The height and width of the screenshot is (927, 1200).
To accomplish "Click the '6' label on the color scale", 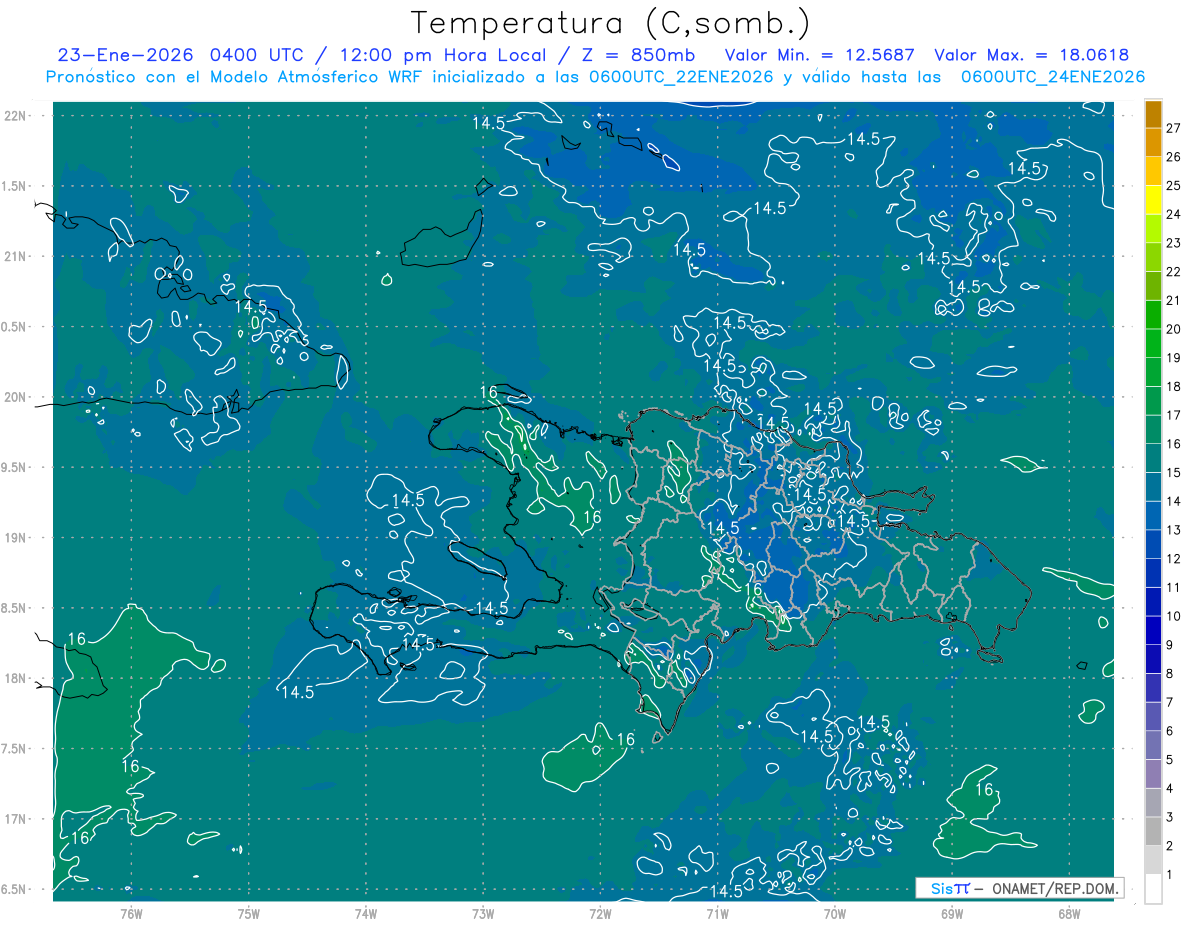I will click(1170, 731).
